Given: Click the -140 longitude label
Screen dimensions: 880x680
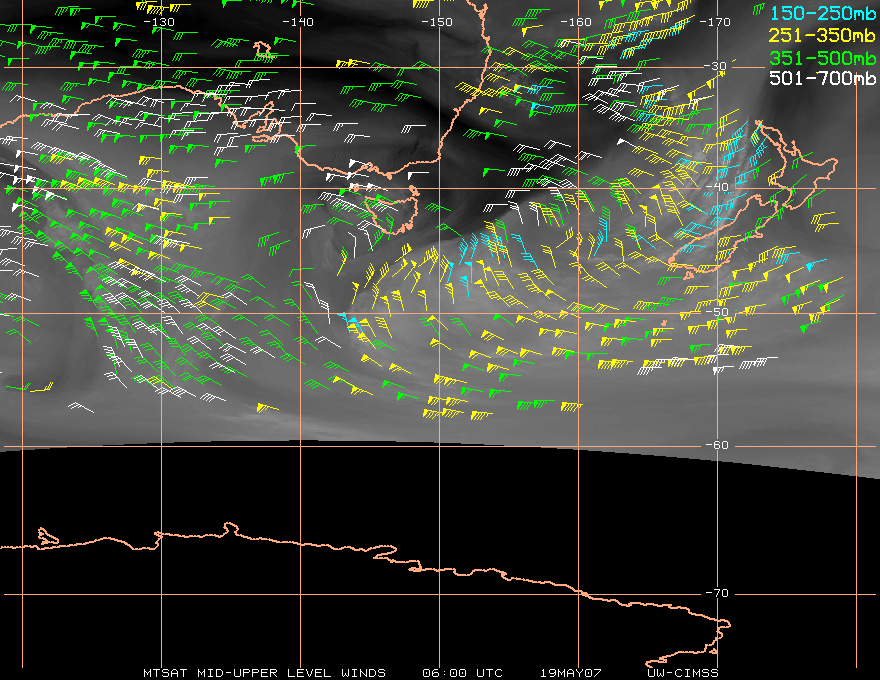Looking at the screenshot, I should (x=297, y=22).
